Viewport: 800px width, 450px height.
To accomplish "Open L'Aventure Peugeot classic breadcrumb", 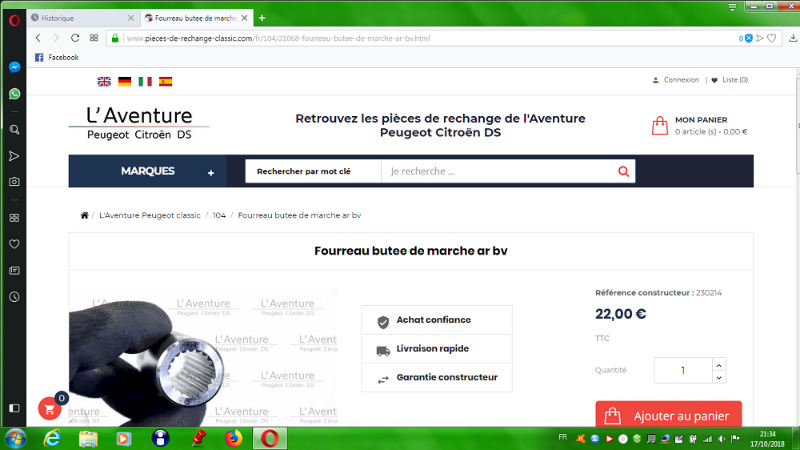I will [149, 215].
